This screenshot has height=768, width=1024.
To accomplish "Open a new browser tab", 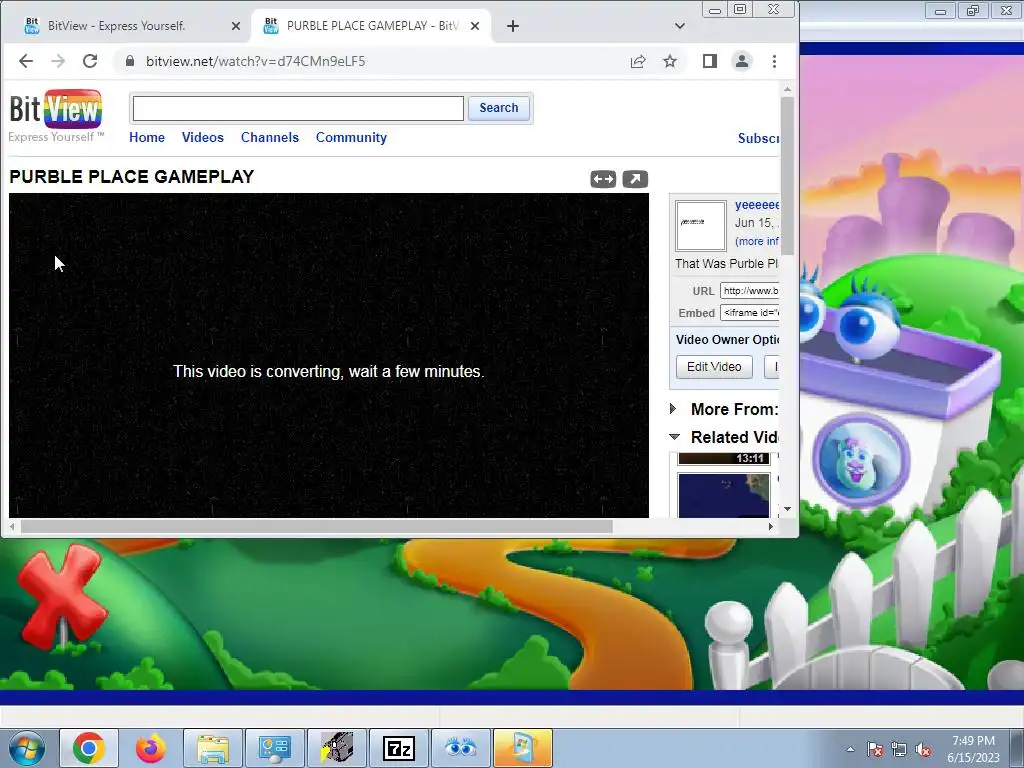I will pos(513,26).
